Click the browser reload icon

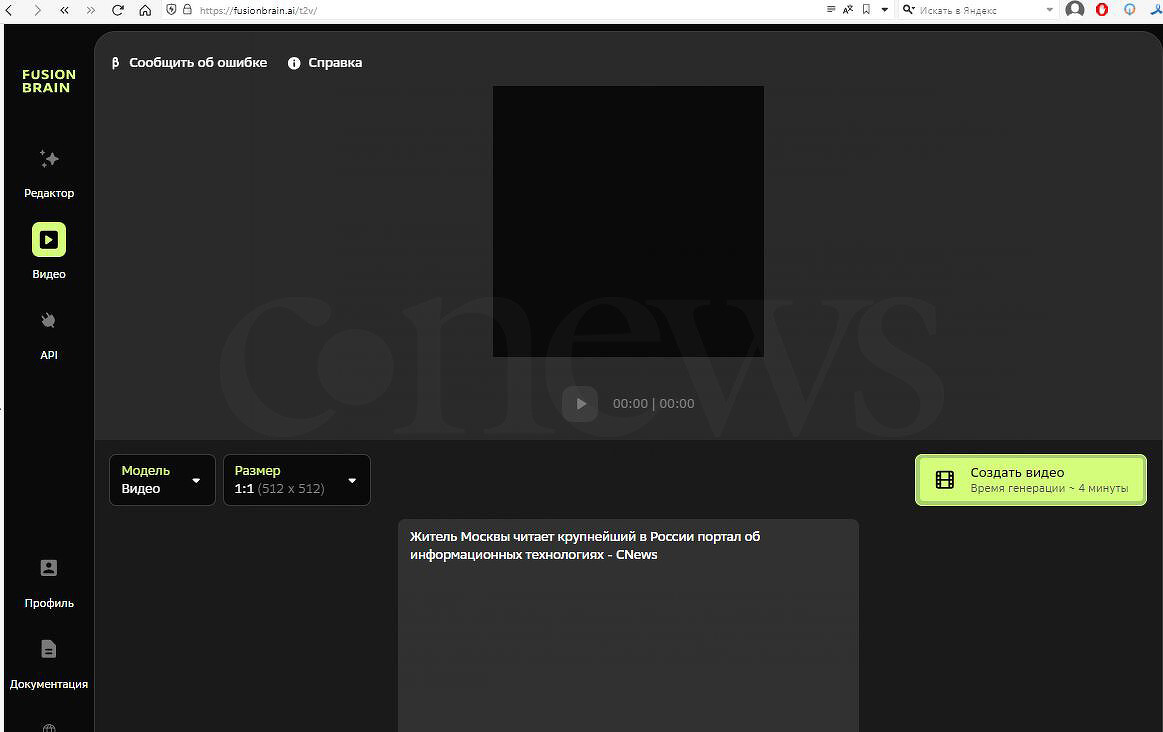pos(118,10)
